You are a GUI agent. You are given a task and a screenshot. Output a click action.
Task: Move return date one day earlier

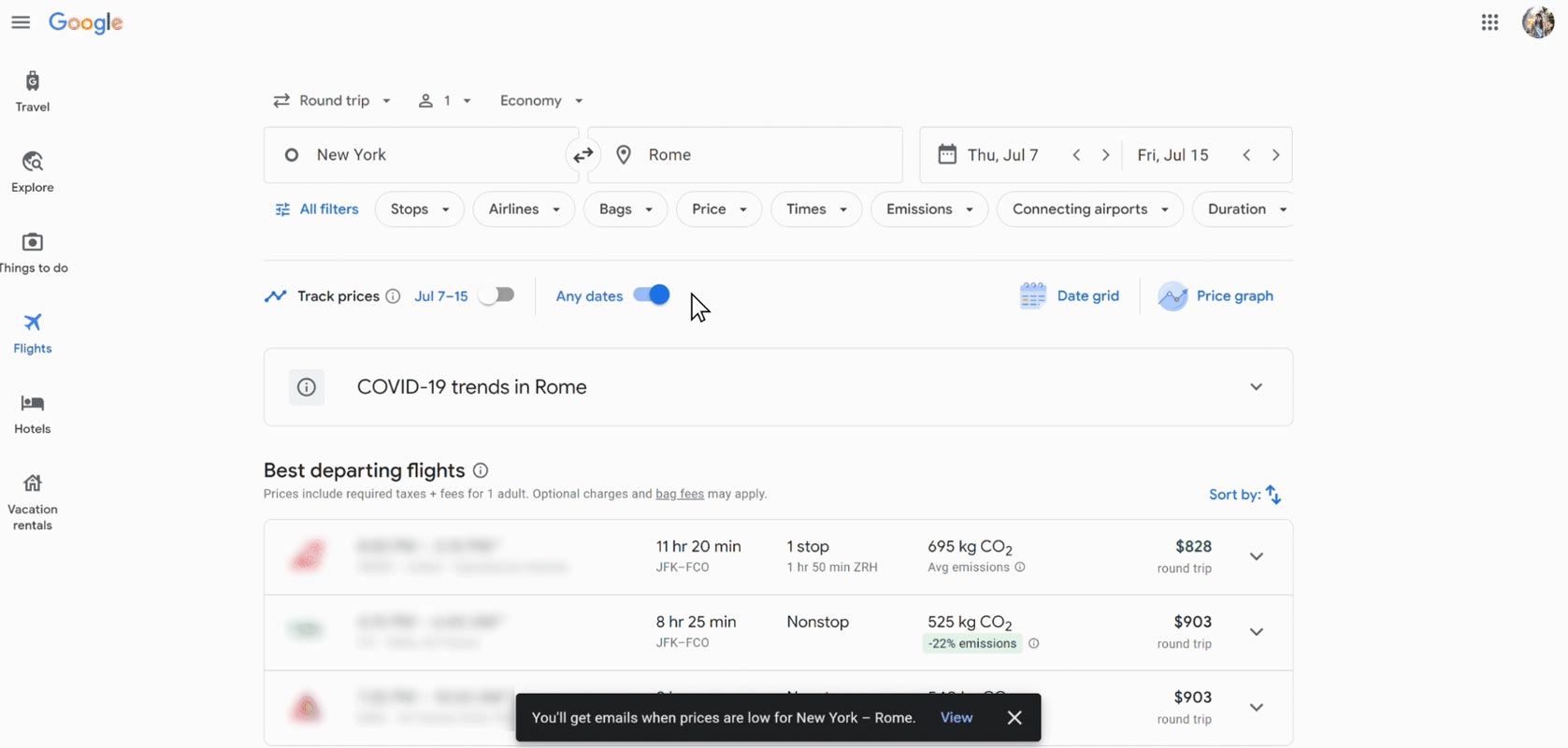[x=1246, y=155]
